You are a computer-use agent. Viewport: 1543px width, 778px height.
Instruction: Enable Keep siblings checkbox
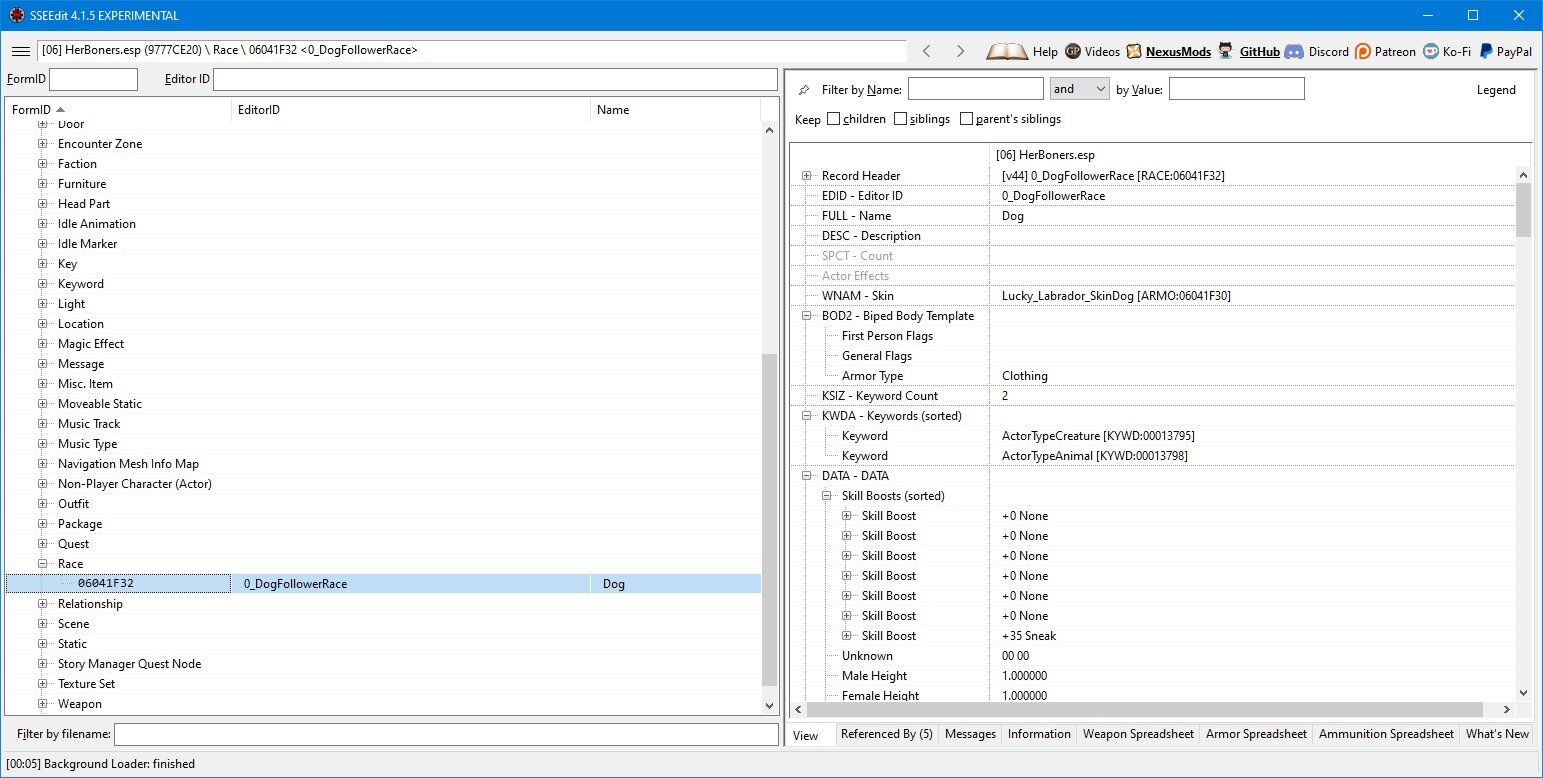pos(900,119)
